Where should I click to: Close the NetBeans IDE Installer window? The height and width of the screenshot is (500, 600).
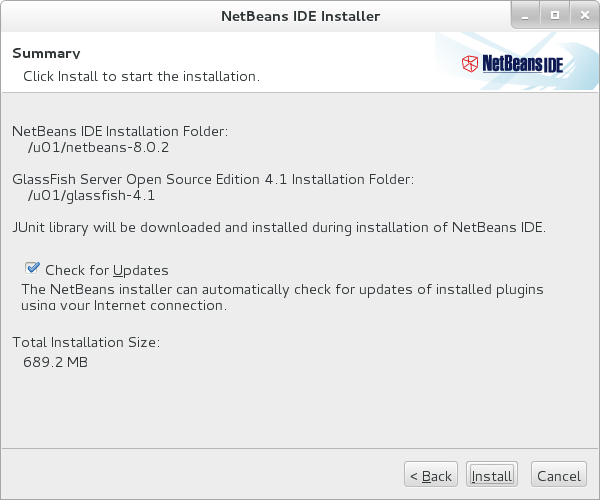click(x=585, y=15)
